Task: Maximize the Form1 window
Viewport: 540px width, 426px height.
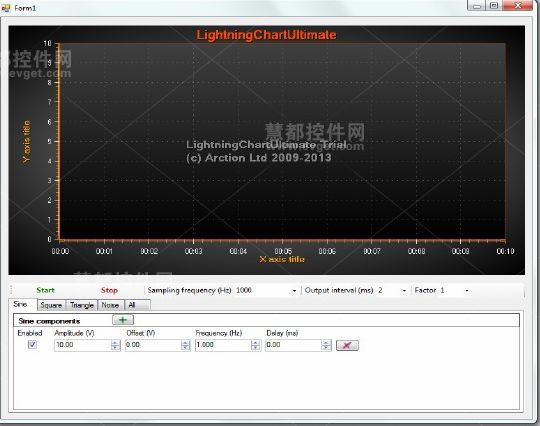Action: (494, 6)
